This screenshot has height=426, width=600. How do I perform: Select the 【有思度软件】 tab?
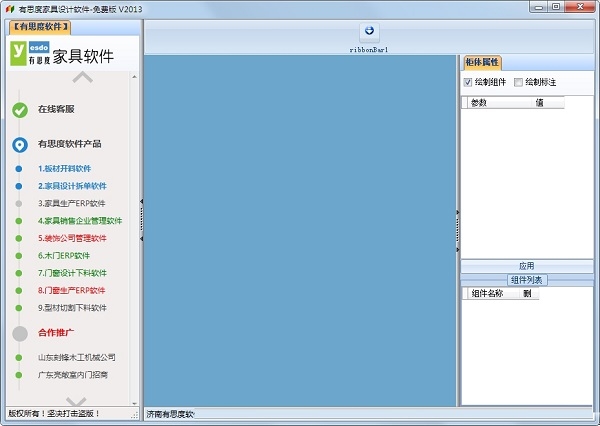(40, 27)
